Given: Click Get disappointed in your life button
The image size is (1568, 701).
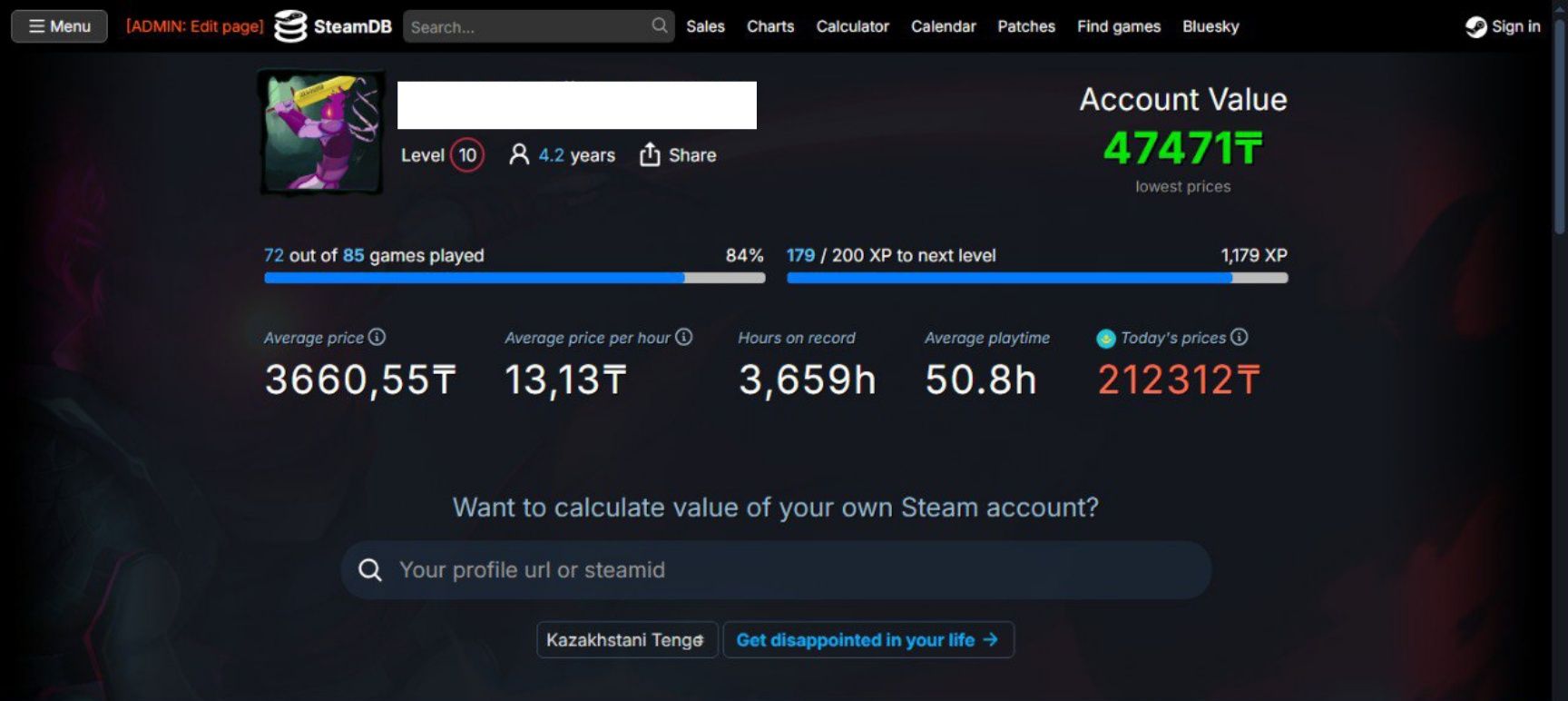Looking at the screenshot, I should (x=868, y=640).
